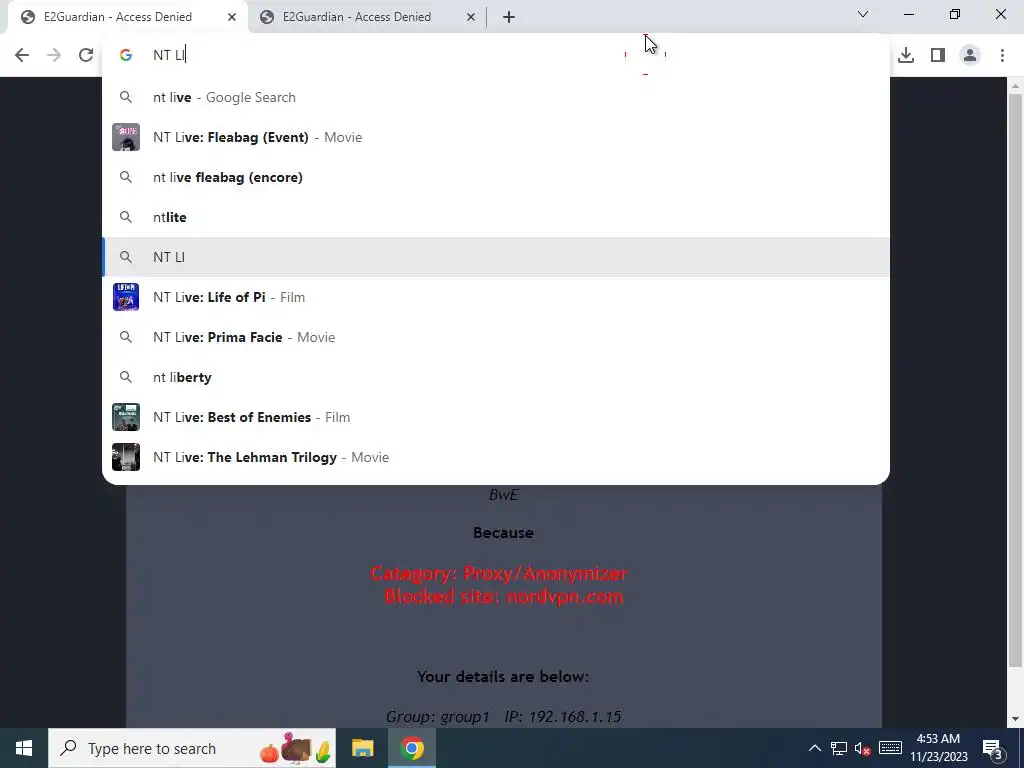
Task: Click the Fleabag movie thumbnail
Action: pyautogui.click(x=126, y=137)
